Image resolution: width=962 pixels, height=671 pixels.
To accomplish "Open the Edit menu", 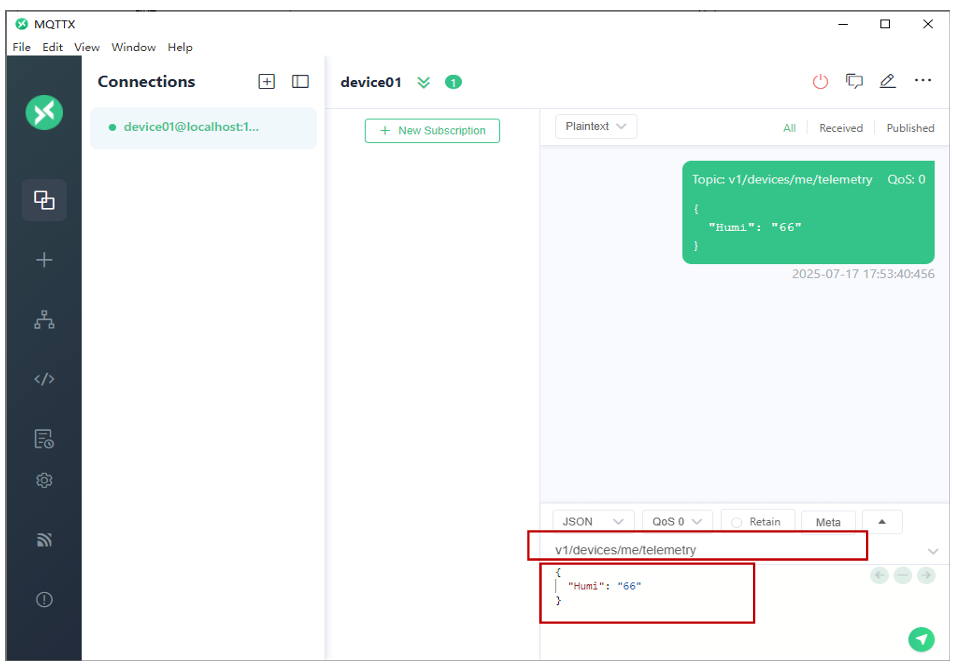I will click(x=52, y=47).
